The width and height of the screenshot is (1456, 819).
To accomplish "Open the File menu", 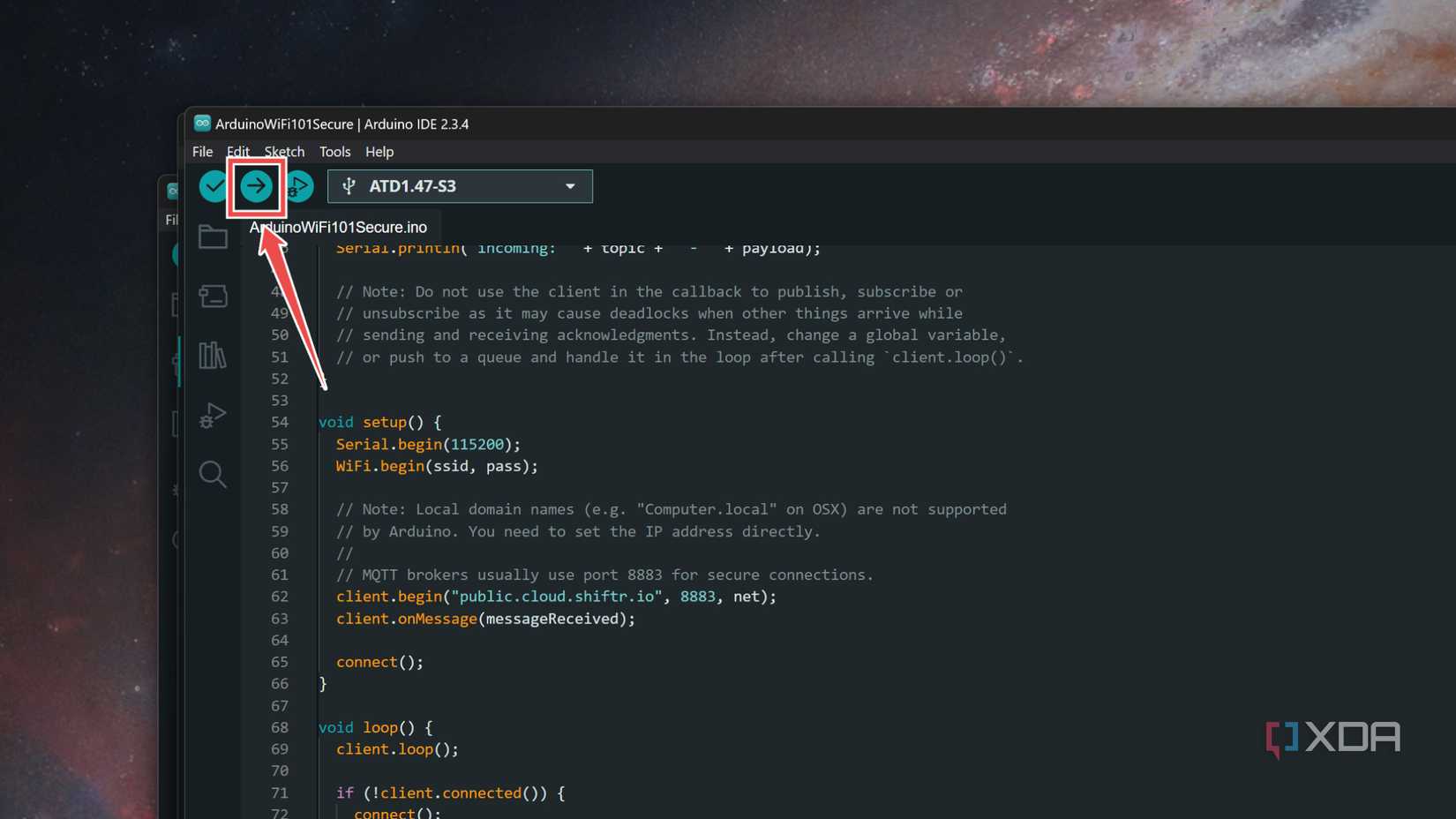I will (x=202, y=152).
